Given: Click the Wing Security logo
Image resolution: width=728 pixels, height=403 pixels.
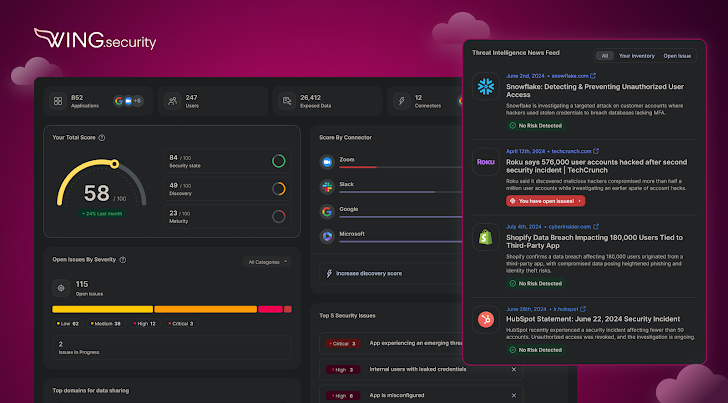Looking at the screenshot, I should [95, 39].
